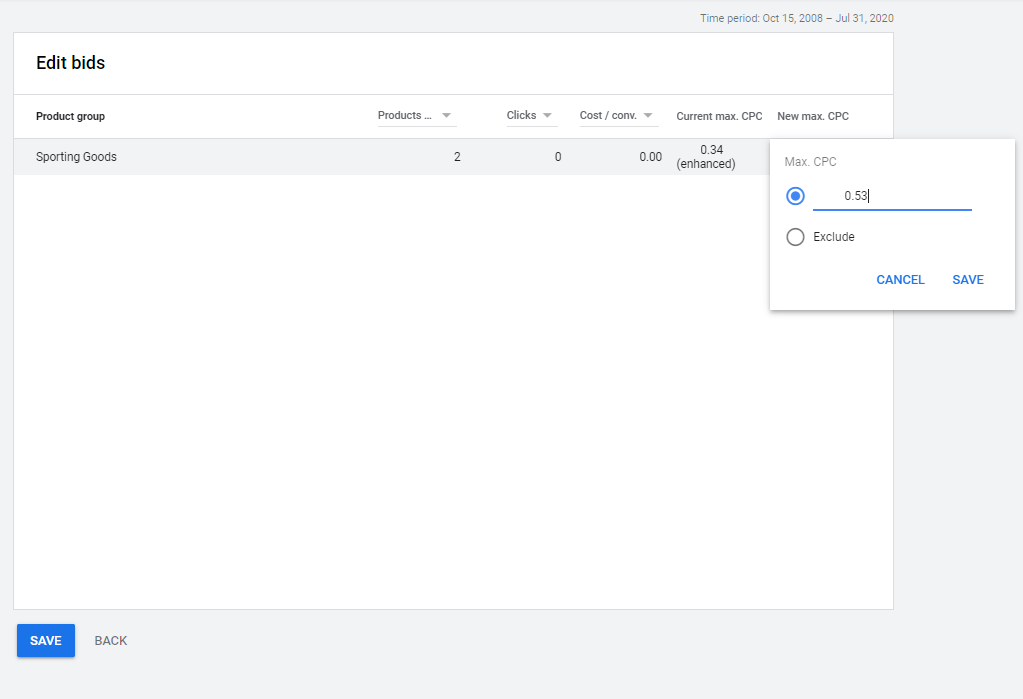Viewport: 1023px width, 699px height.
Task: Click the Time period date range text
Action: coord(797,18)
